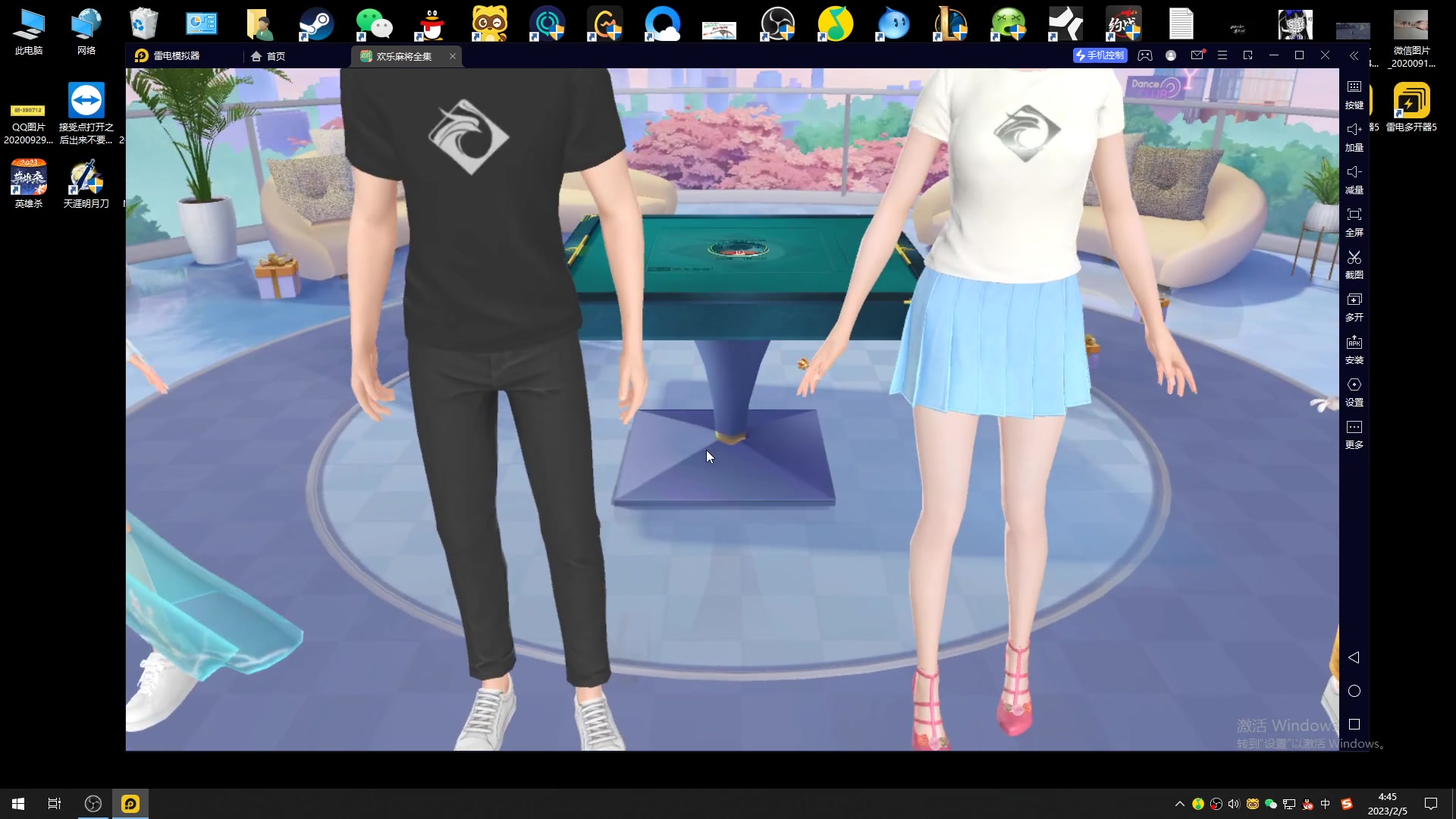Switch to the 首页 home tab
The height and width of the screenshot is (819, 1456).
tap(268, 56)
